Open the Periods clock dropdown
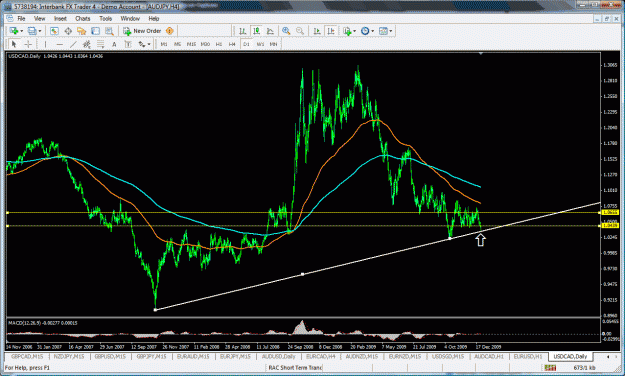The image size is (625, 376). (367, 31)
